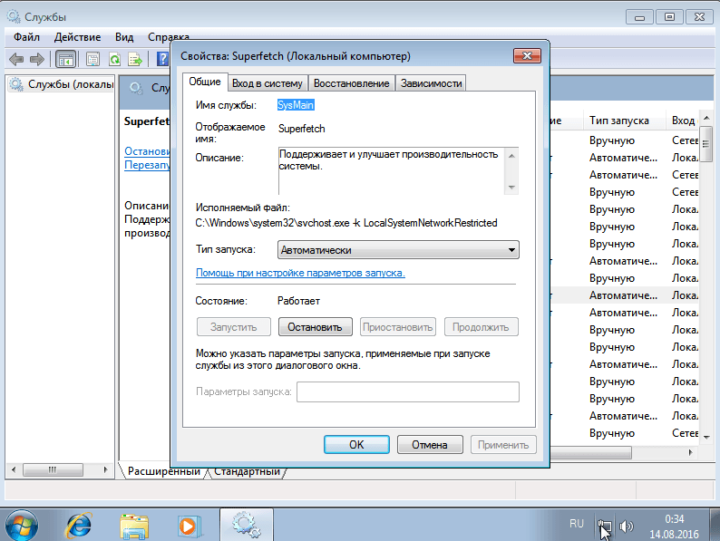Click the Приостановить button
Viewport: 720px width, 541px height.
coord(398,327)
